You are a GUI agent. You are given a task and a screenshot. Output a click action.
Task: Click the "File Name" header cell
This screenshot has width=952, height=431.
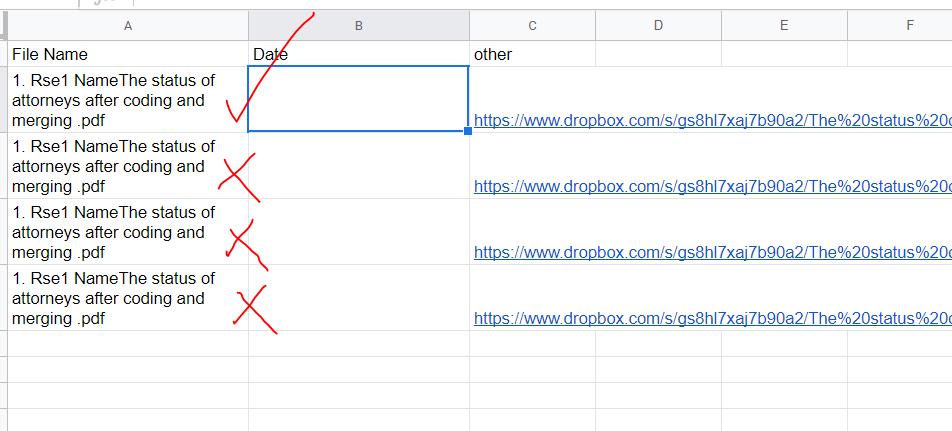pyautogui.click(x=128, y=54)
